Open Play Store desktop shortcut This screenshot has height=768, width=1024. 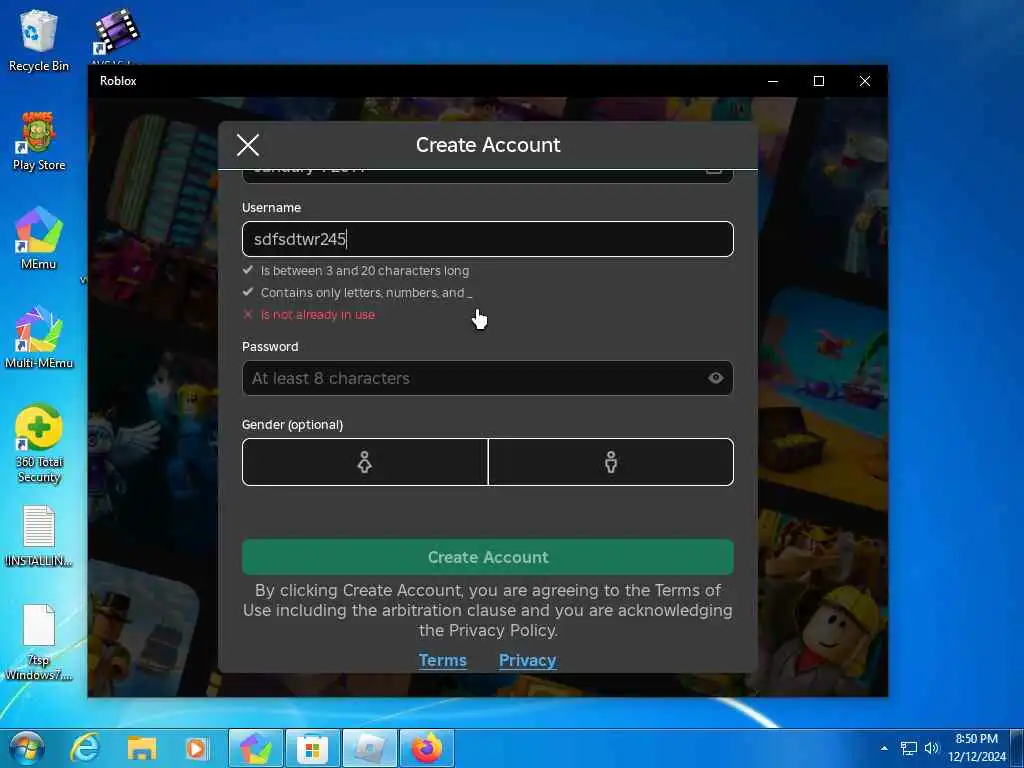coord(39,141)
